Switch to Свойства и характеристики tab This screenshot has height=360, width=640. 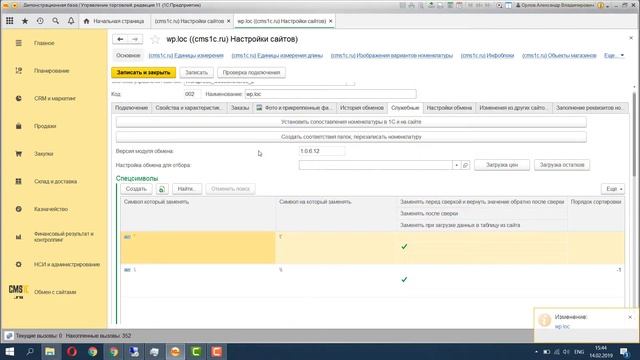pos(190,108)
